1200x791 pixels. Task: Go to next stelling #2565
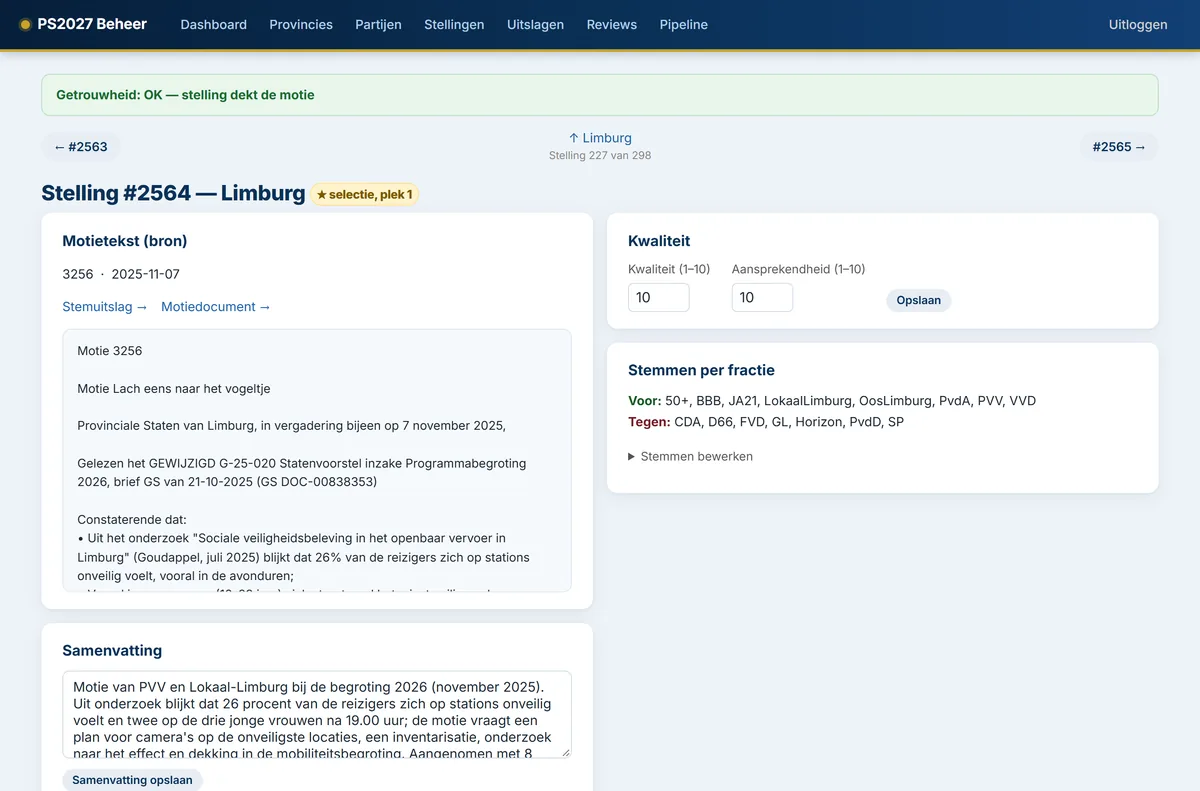pos(1119,147)
